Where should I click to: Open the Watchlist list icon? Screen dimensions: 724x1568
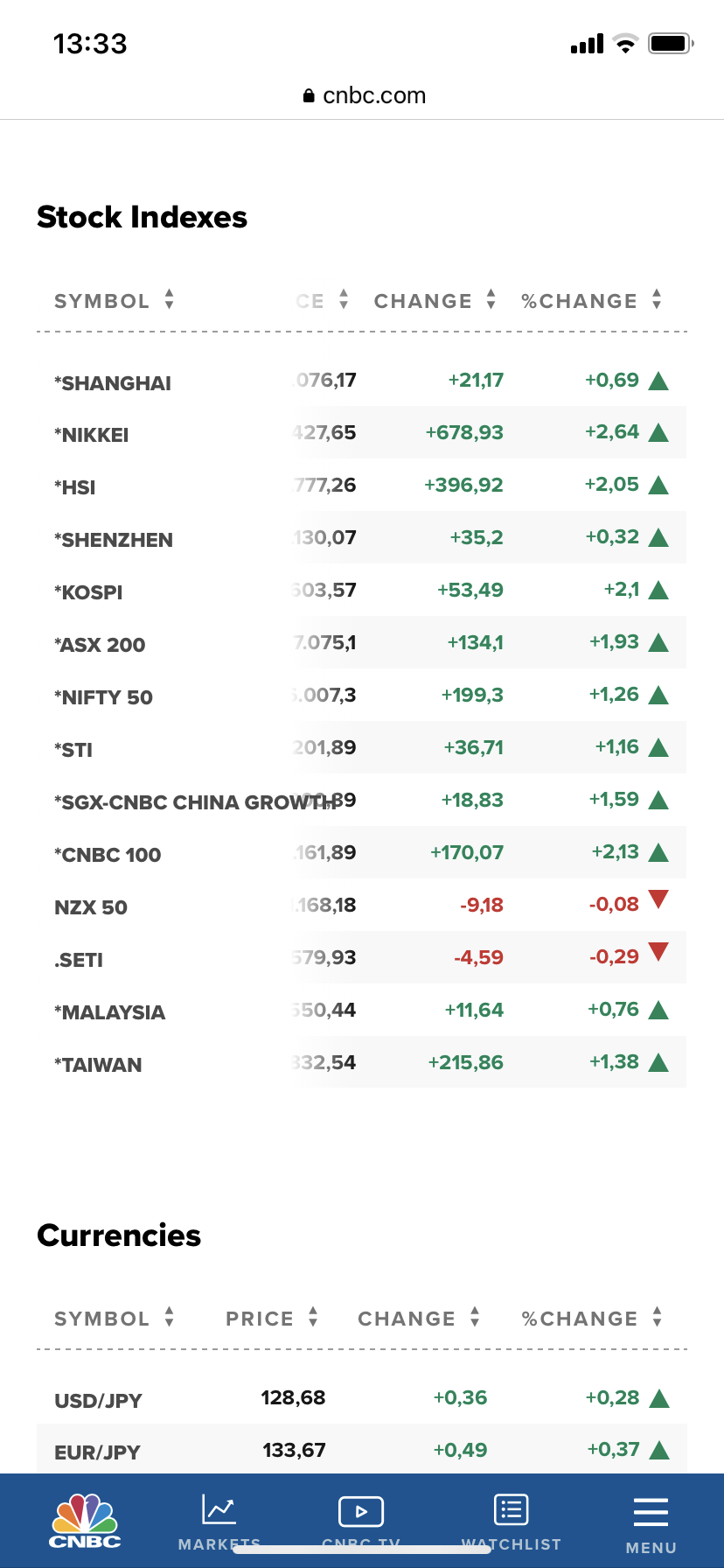(x=511, y=1510)
